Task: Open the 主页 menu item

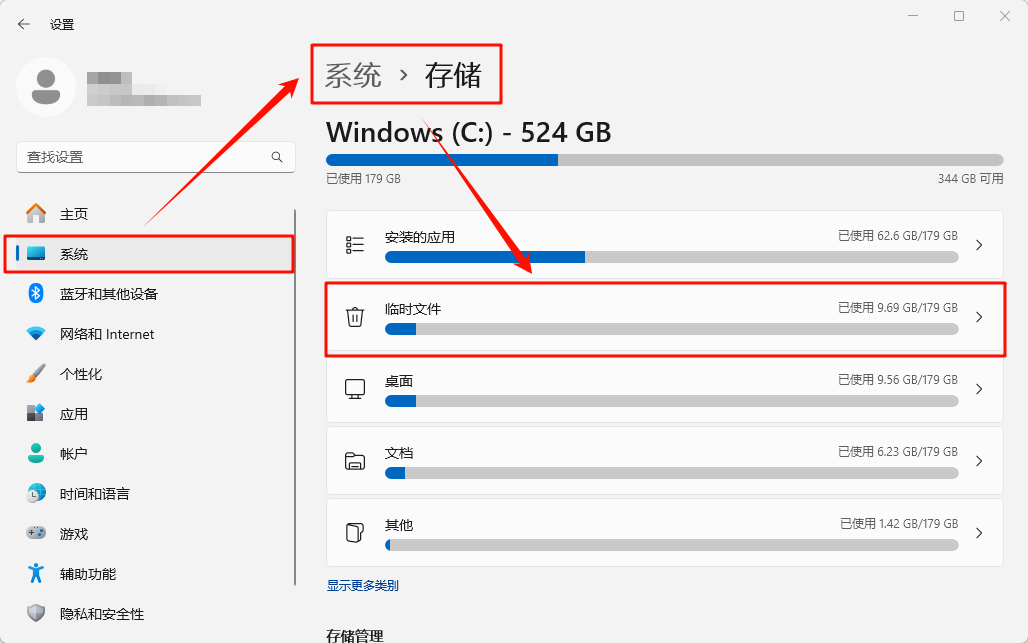Action: pos(74,214)
